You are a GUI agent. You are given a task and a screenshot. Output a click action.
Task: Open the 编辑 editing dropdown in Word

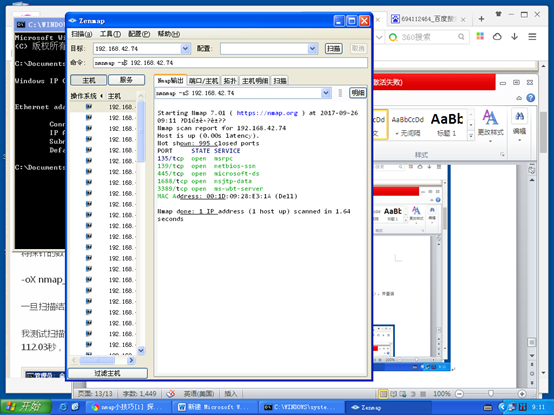519,125
